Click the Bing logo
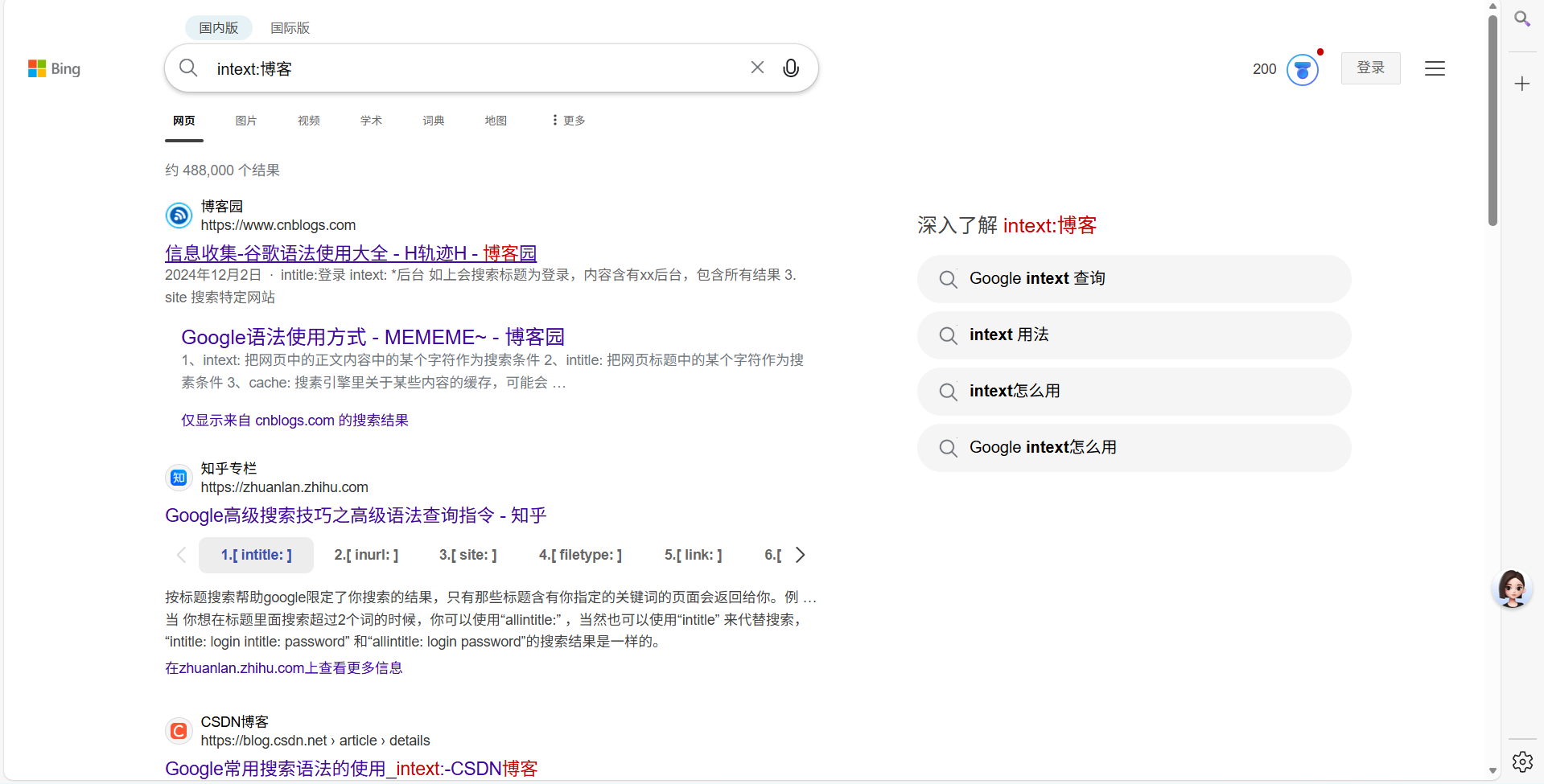This screenshot has width=1544, height=784. point(54,69)
